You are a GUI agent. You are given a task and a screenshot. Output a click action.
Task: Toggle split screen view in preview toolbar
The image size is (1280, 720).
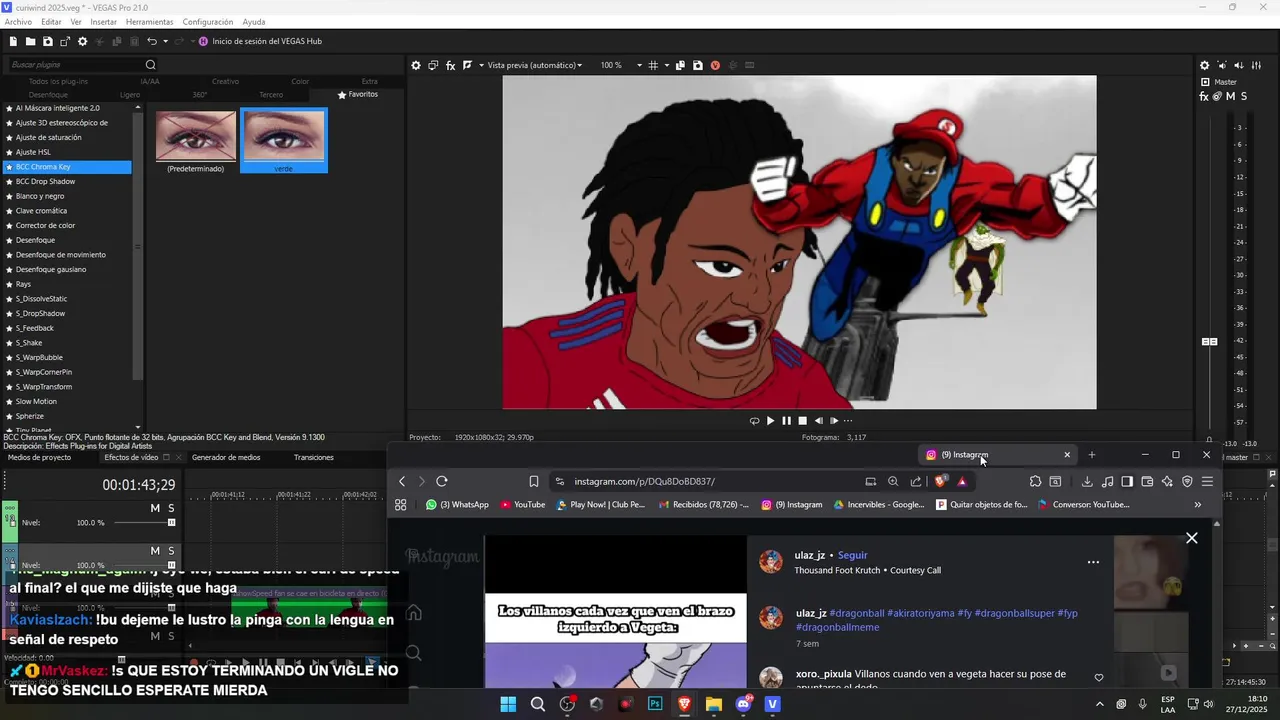[x=467, y=65]
